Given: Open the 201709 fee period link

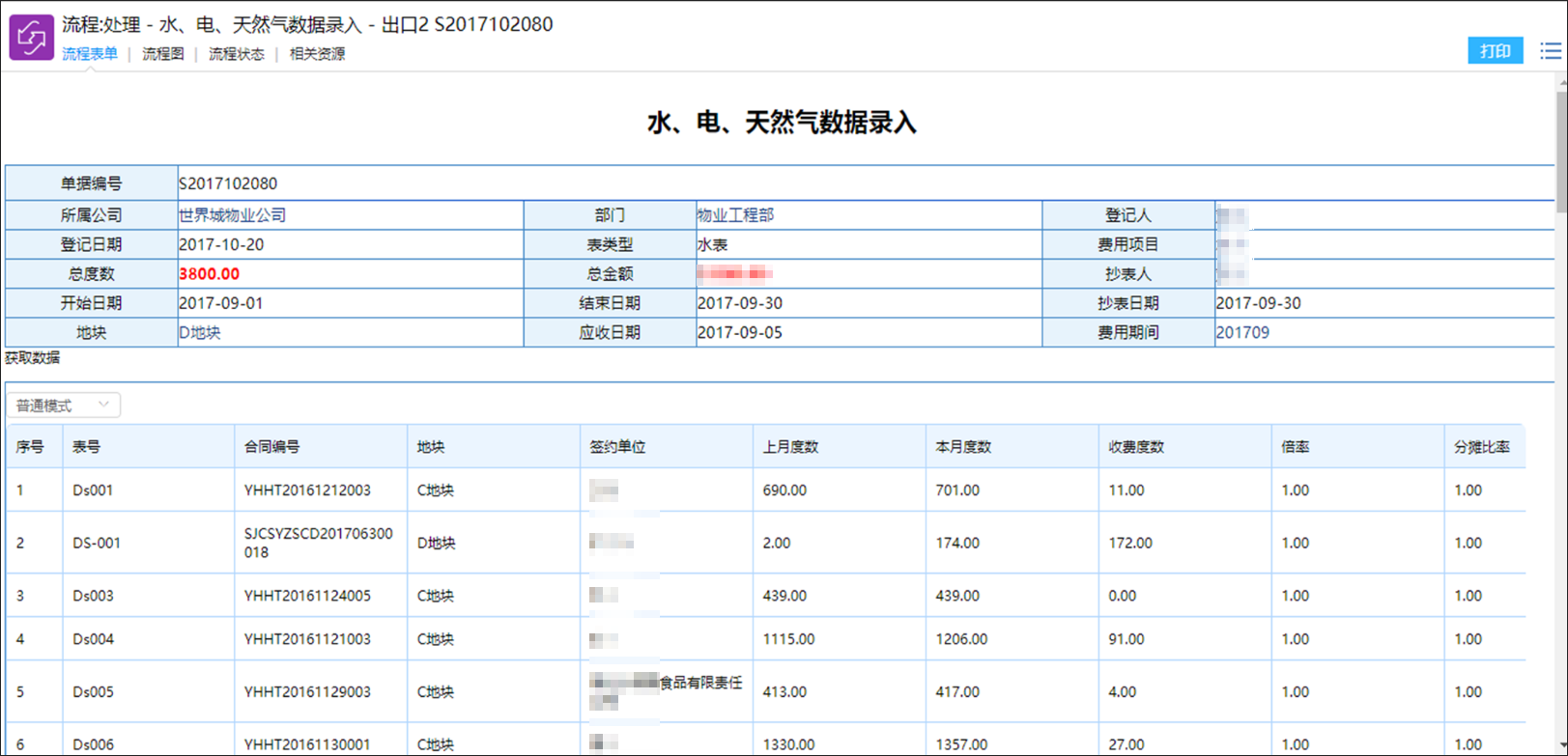Looking at the screenshot, I should click(1242, 332).
